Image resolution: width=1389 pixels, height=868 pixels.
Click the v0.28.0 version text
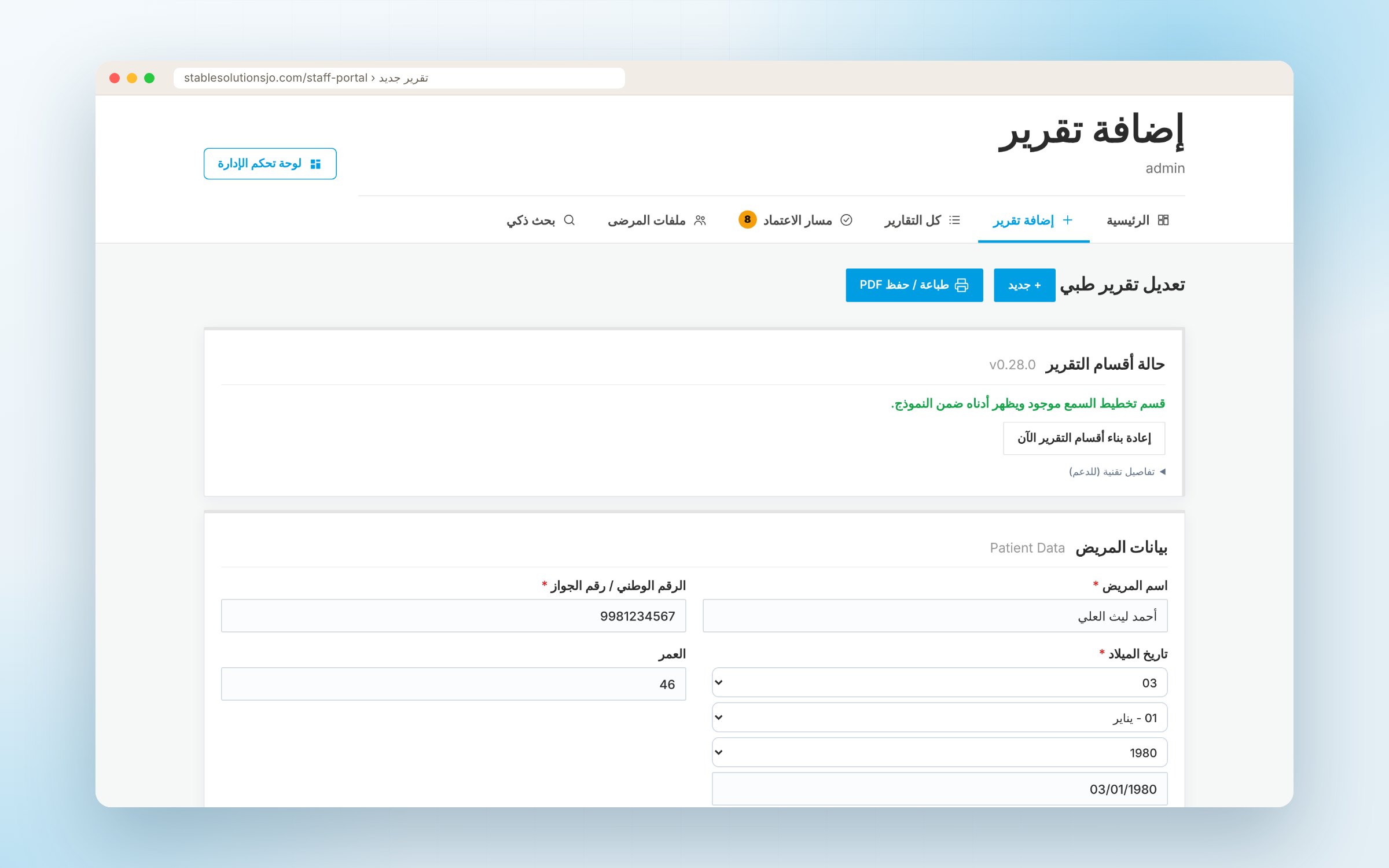tap(1012, 365)
